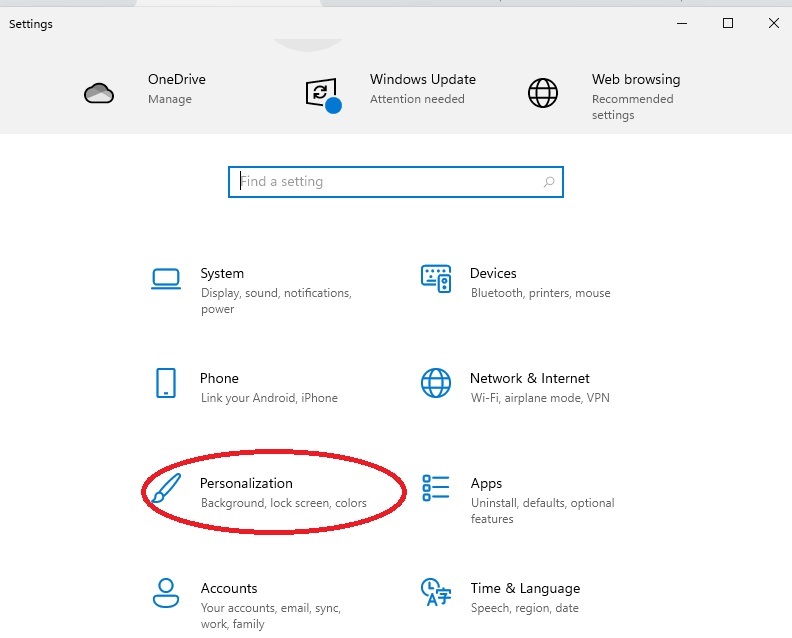Open the Accounts settings heading
Image resolution: width=792 pixels, height=638 pixels.
(x=229, y=588)
